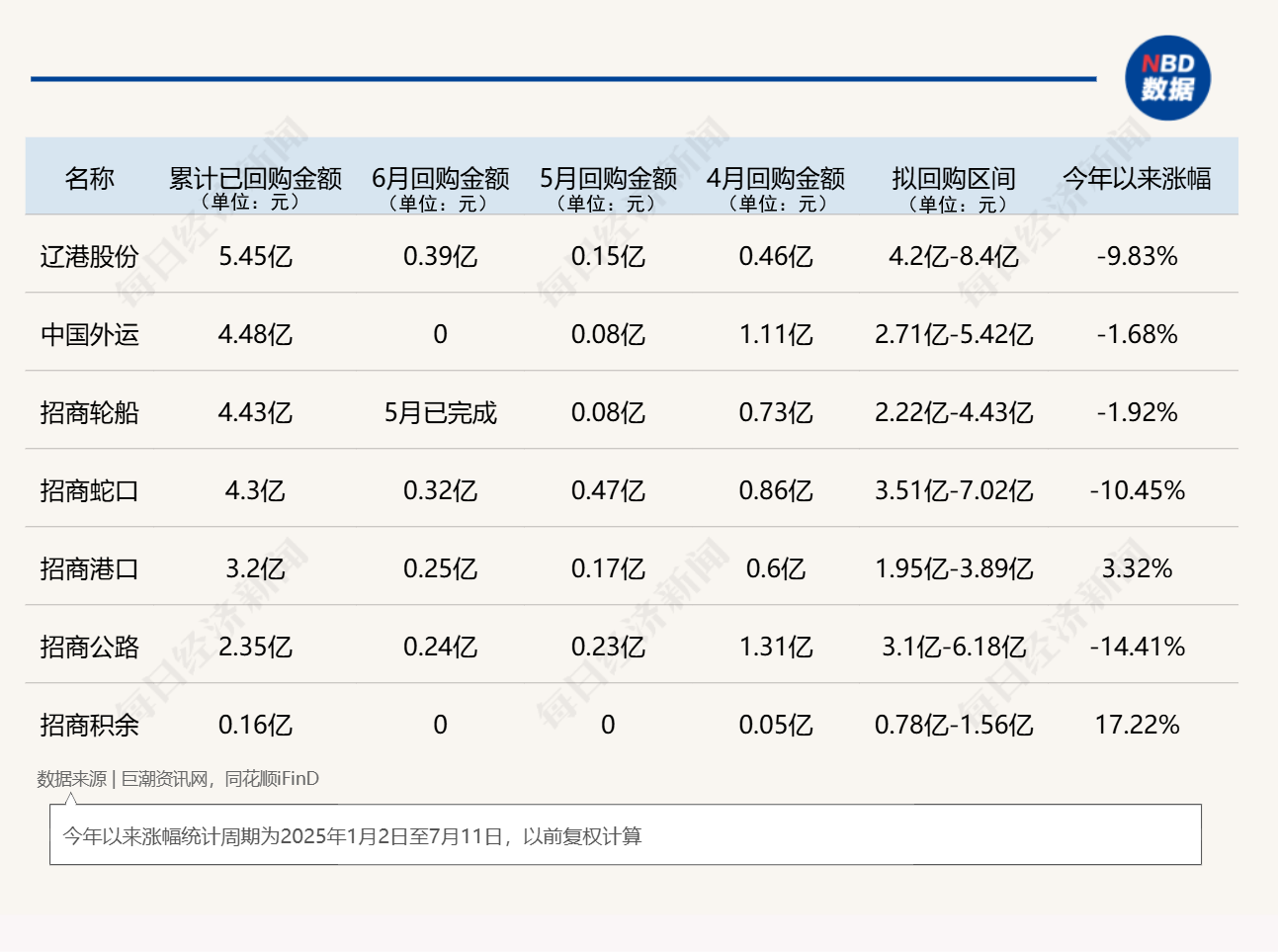The image size is (1278, 952).
Task: Click the June value 0 for 中国外运
Action: tap(440, 335)
